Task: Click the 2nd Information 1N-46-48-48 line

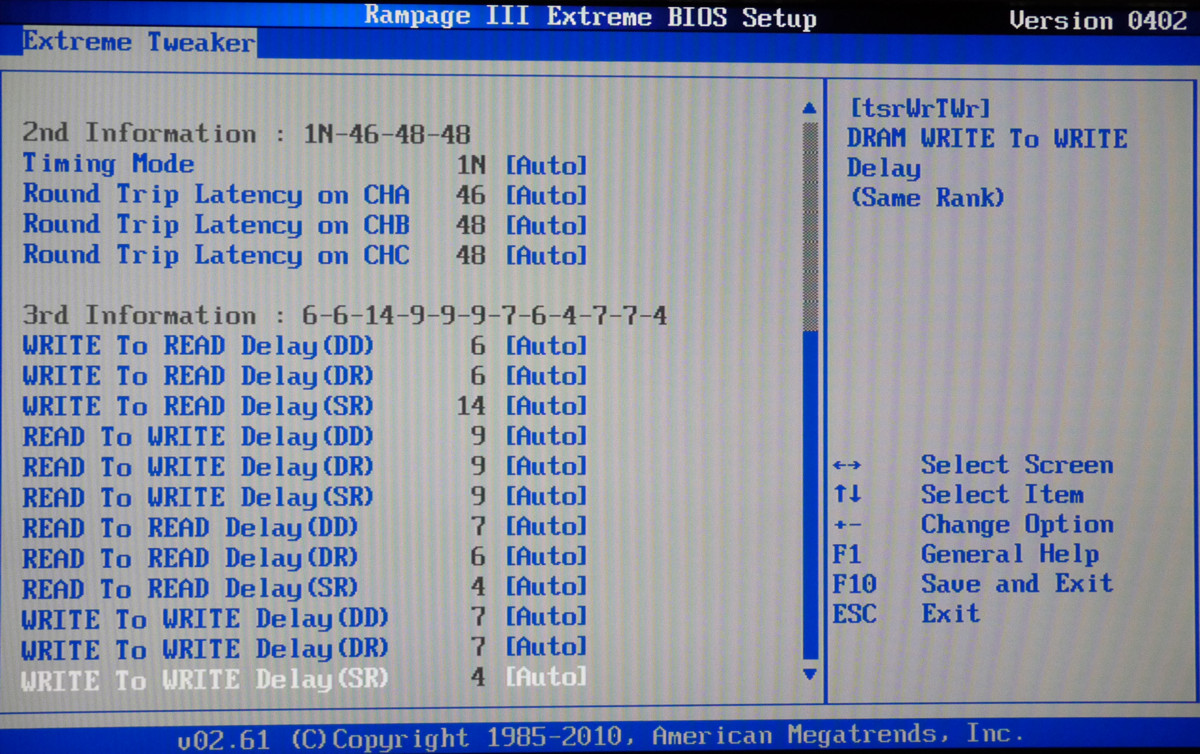Action: (x=246, y=134)
